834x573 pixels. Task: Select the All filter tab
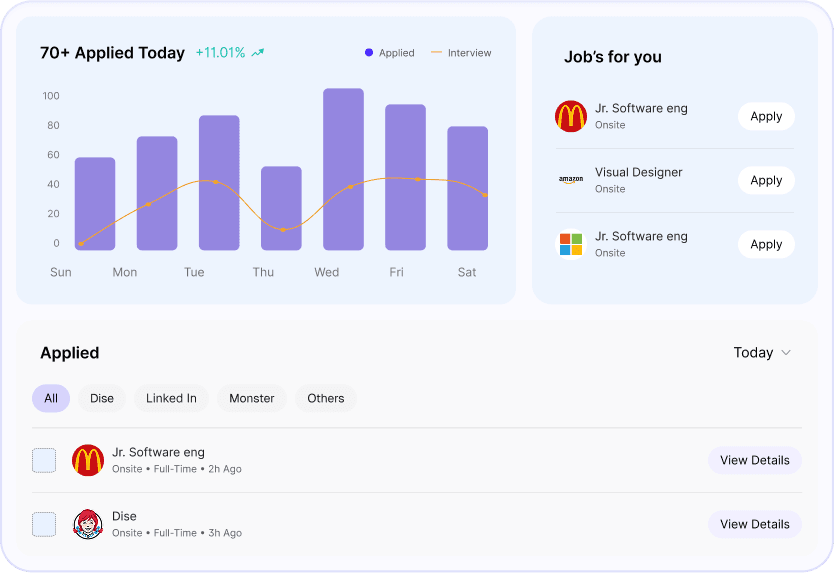(51, 398)
